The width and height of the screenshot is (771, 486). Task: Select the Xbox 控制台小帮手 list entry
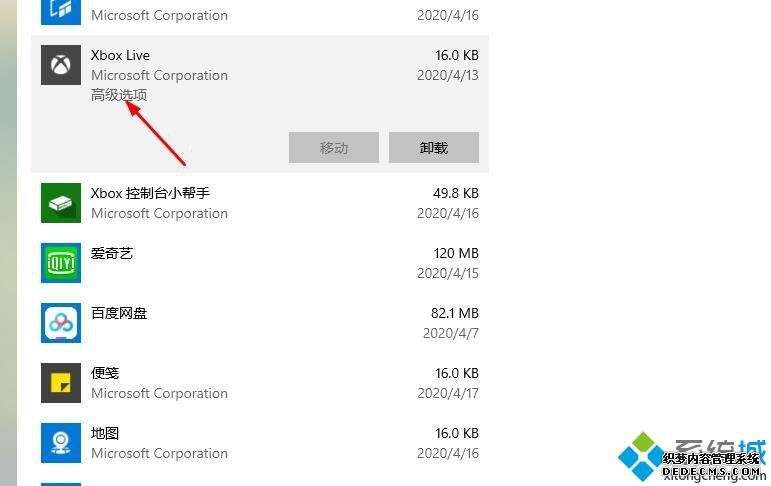click(150, 193)
